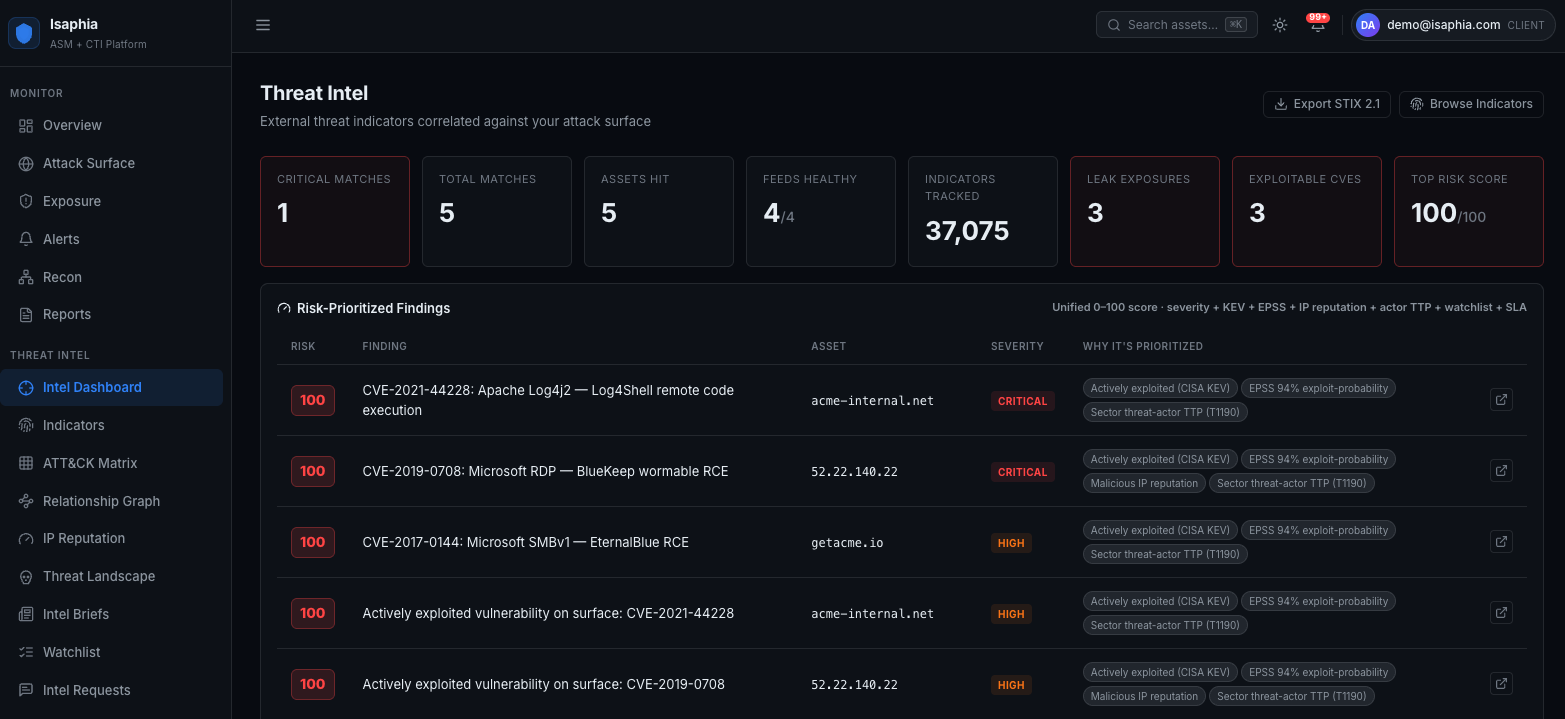Screen dimensions: 1565x719
Task: Open demo@isaphia.com account menu
Action: click(1453, 25)
